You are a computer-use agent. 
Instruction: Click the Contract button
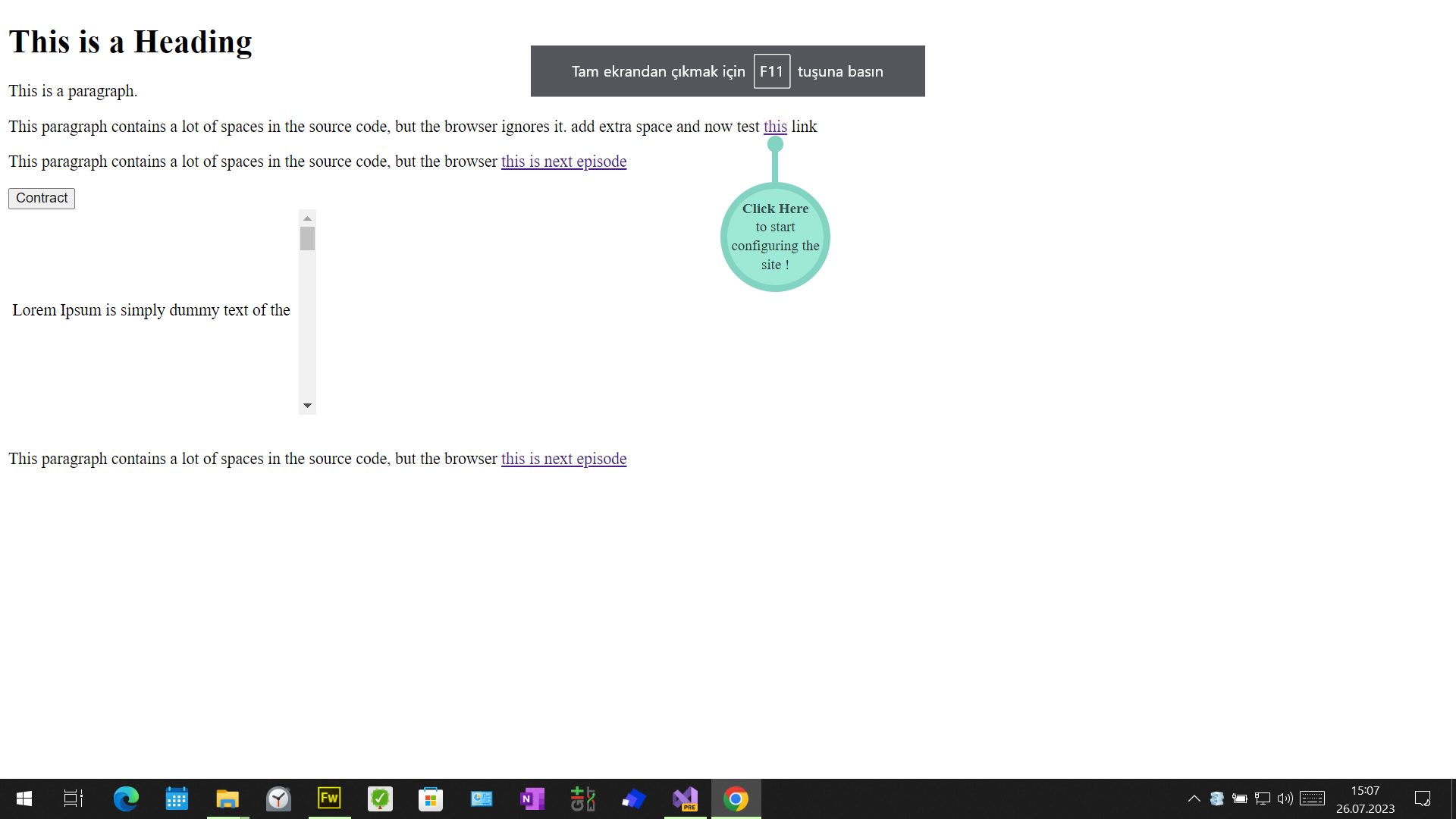tap(42, 198)
